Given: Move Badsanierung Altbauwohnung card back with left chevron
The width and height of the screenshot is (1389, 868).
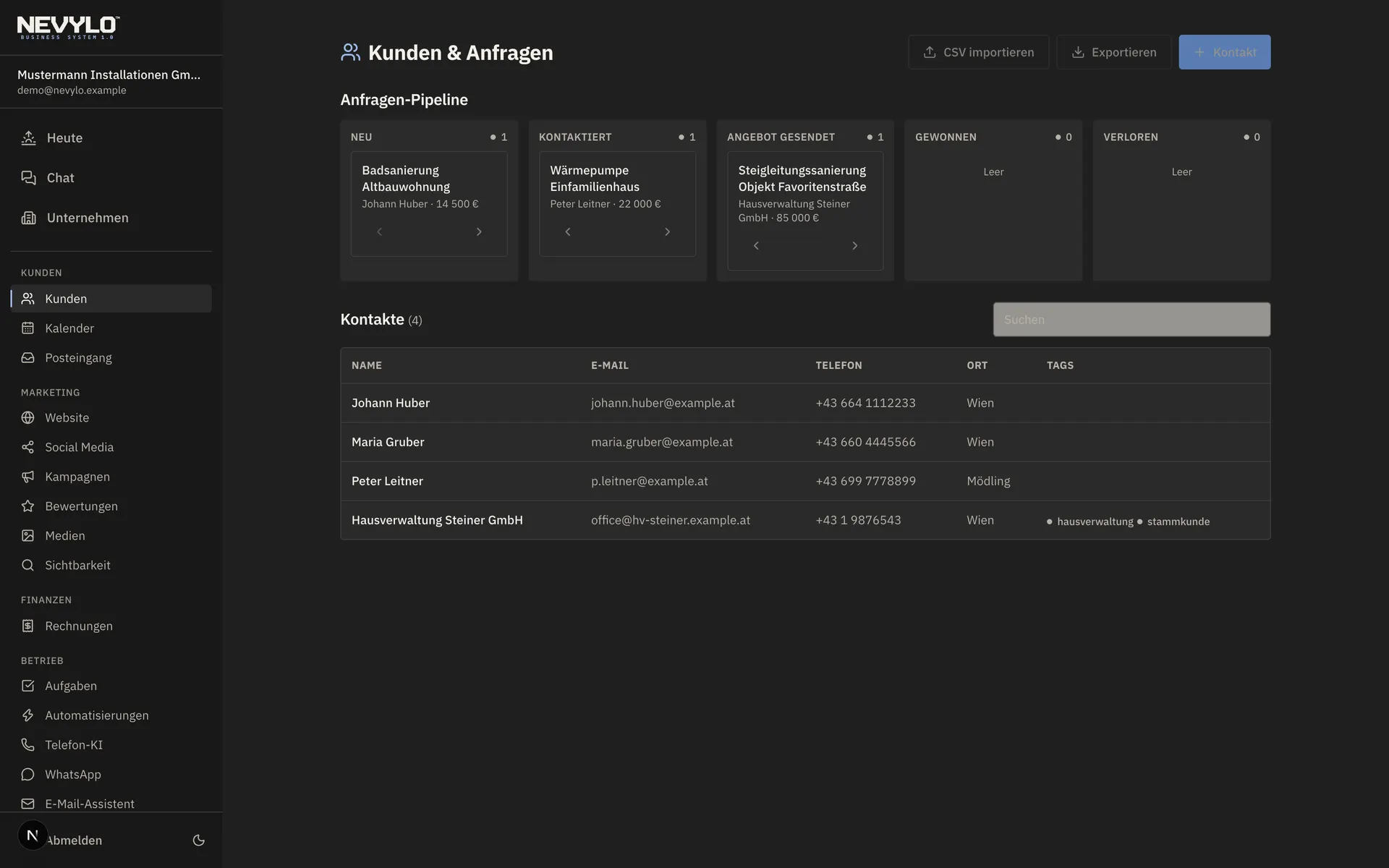Looking at the screenshot, I should coord(379,231).
